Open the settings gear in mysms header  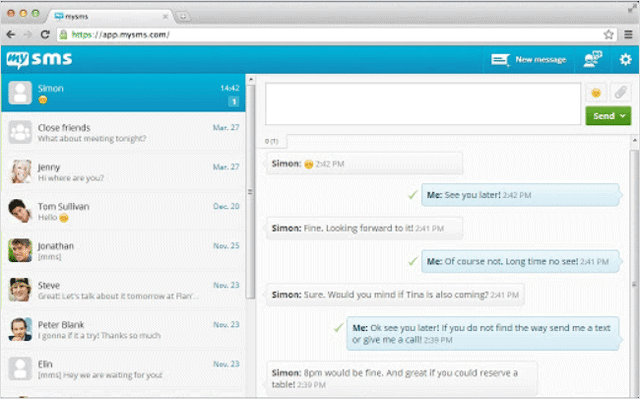point(625,60)
